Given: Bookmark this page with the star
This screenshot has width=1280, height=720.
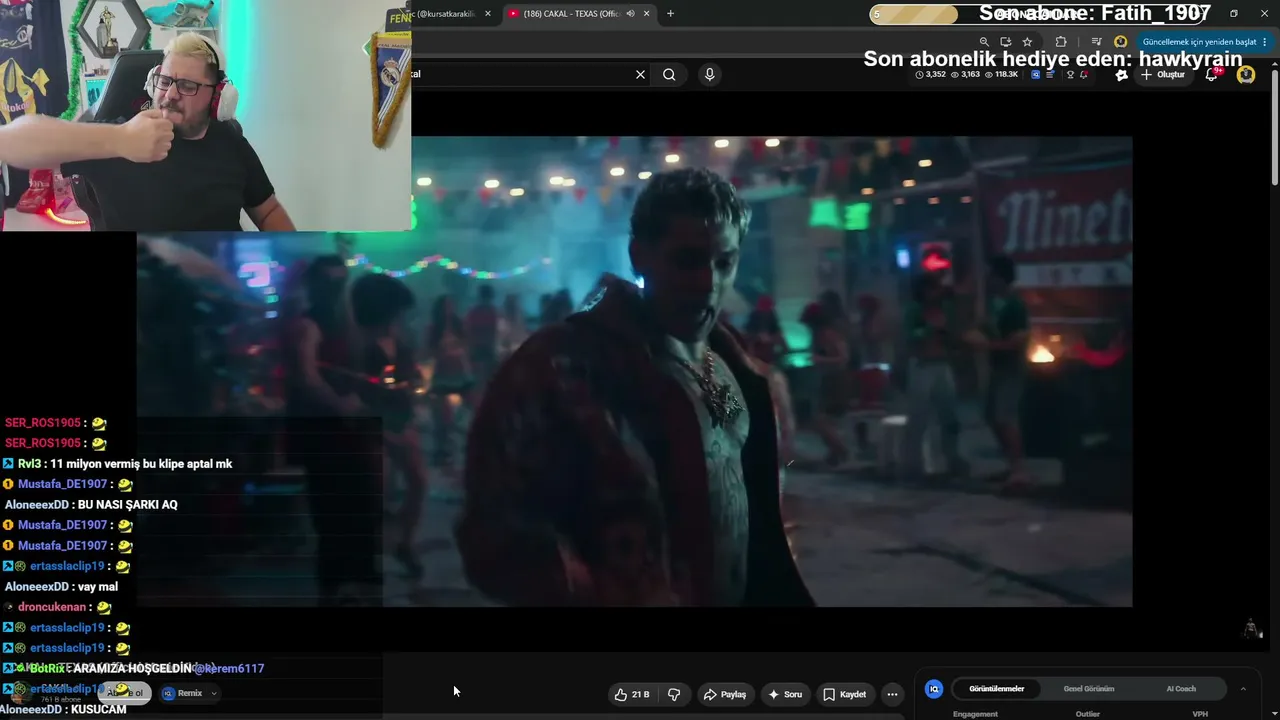Looking at the screenshot, I should [1027, 42].
